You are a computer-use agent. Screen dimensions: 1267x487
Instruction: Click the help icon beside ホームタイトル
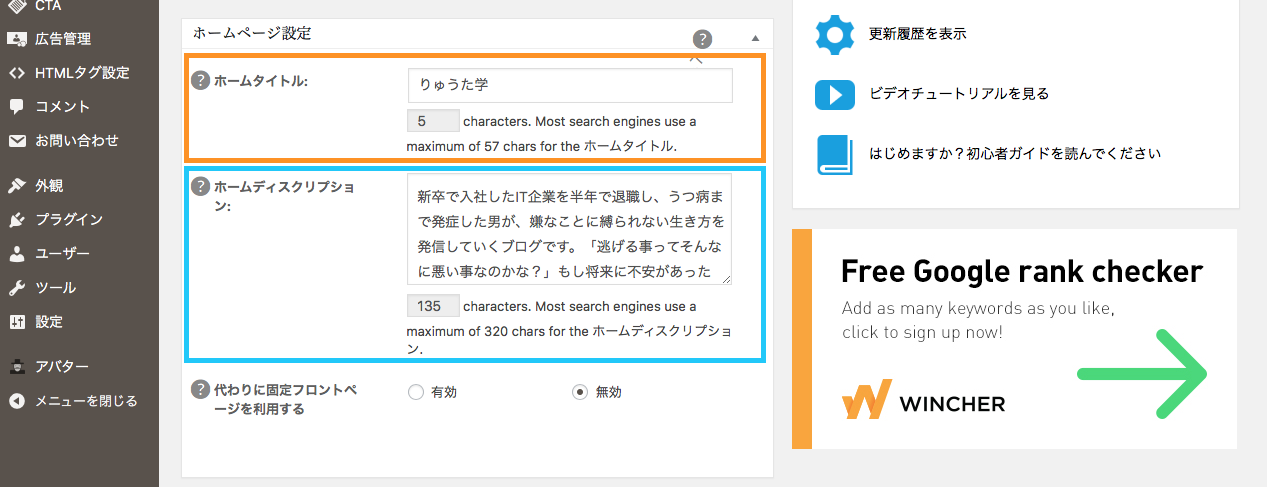[x=200, y=81]
